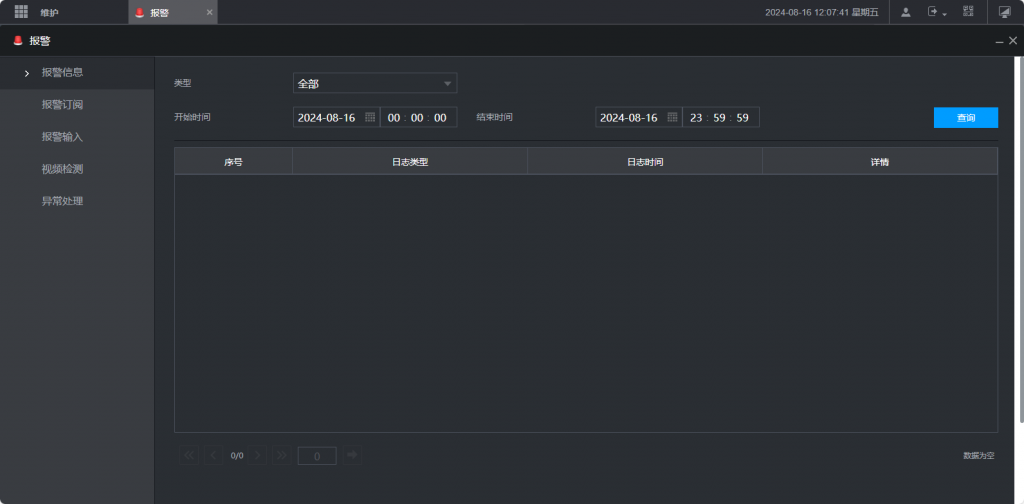Open the main menu grid icon

click(21, 12)
